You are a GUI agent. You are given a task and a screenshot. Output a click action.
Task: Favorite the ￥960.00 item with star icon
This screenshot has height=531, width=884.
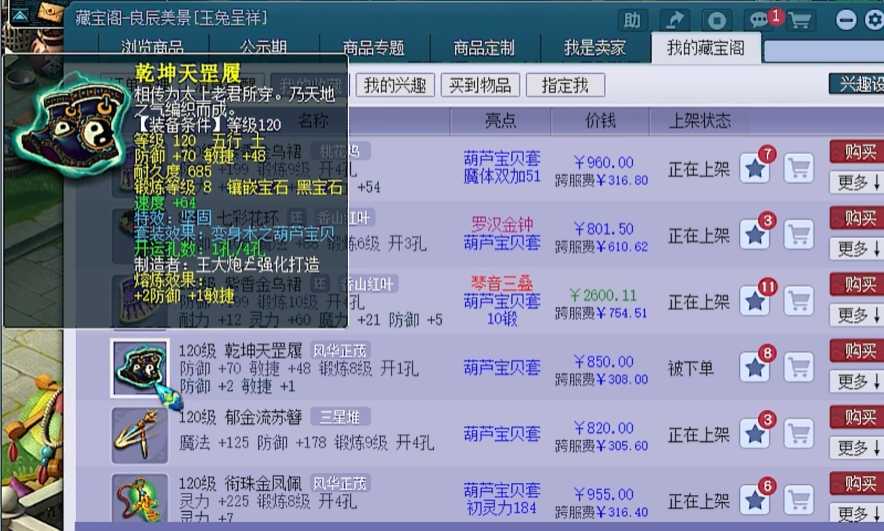click(x=755, y=168)
